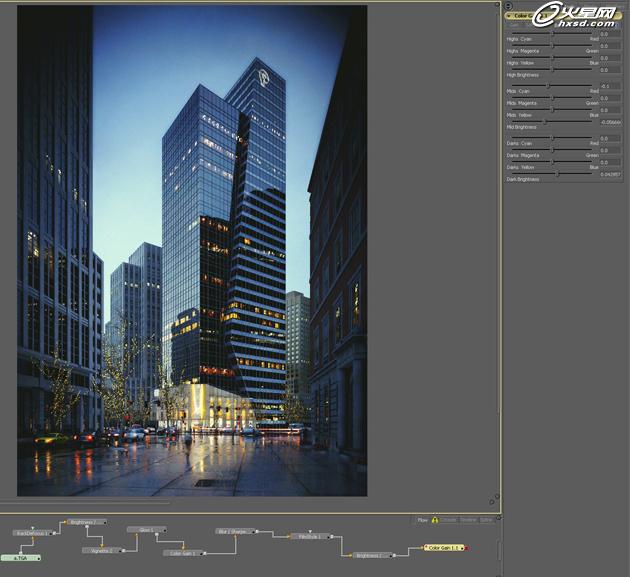
Task: Open the Console tab
Action: (449, 520)
